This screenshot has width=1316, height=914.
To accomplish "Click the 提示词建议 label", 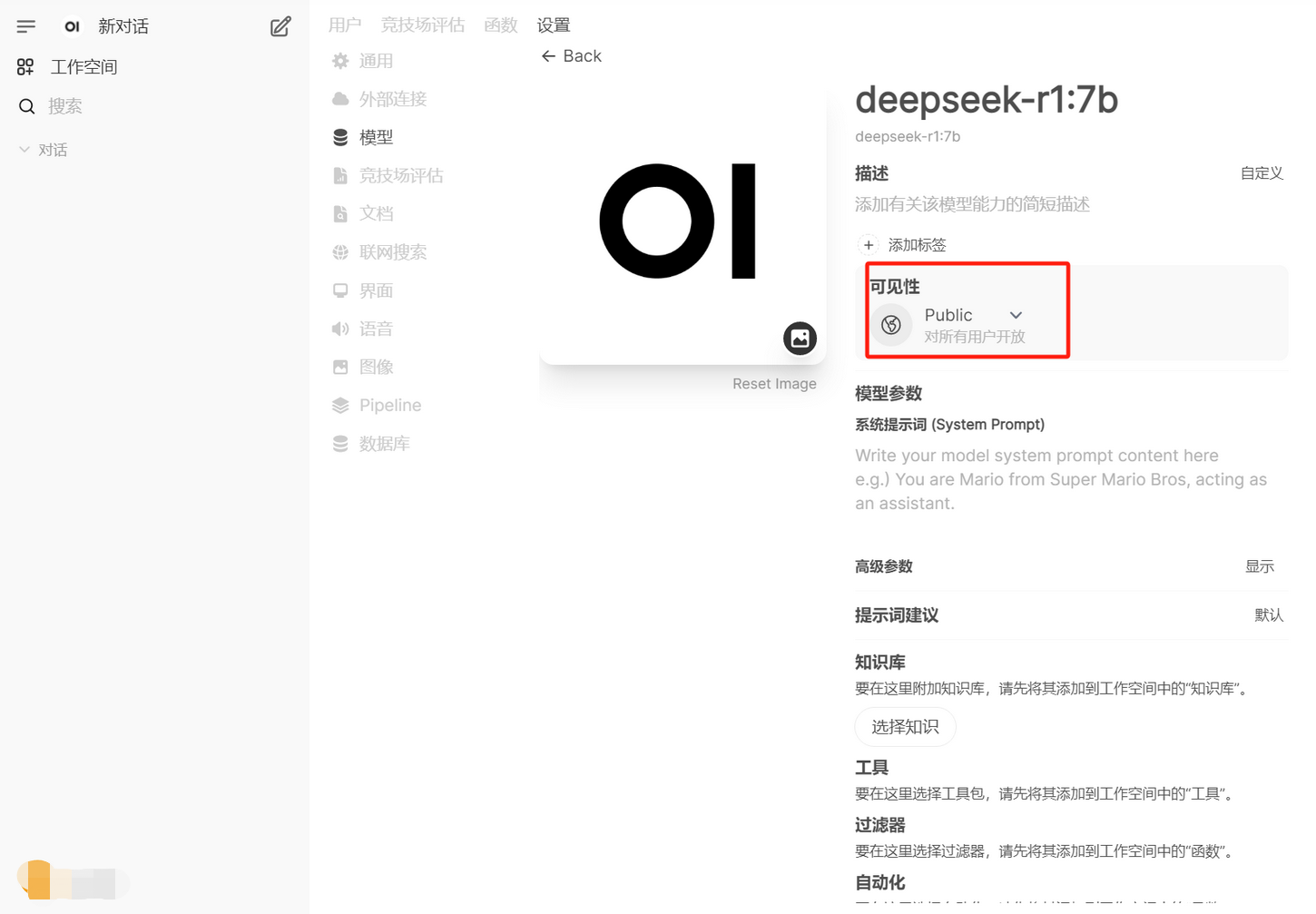I will click(x=897, y=615).
